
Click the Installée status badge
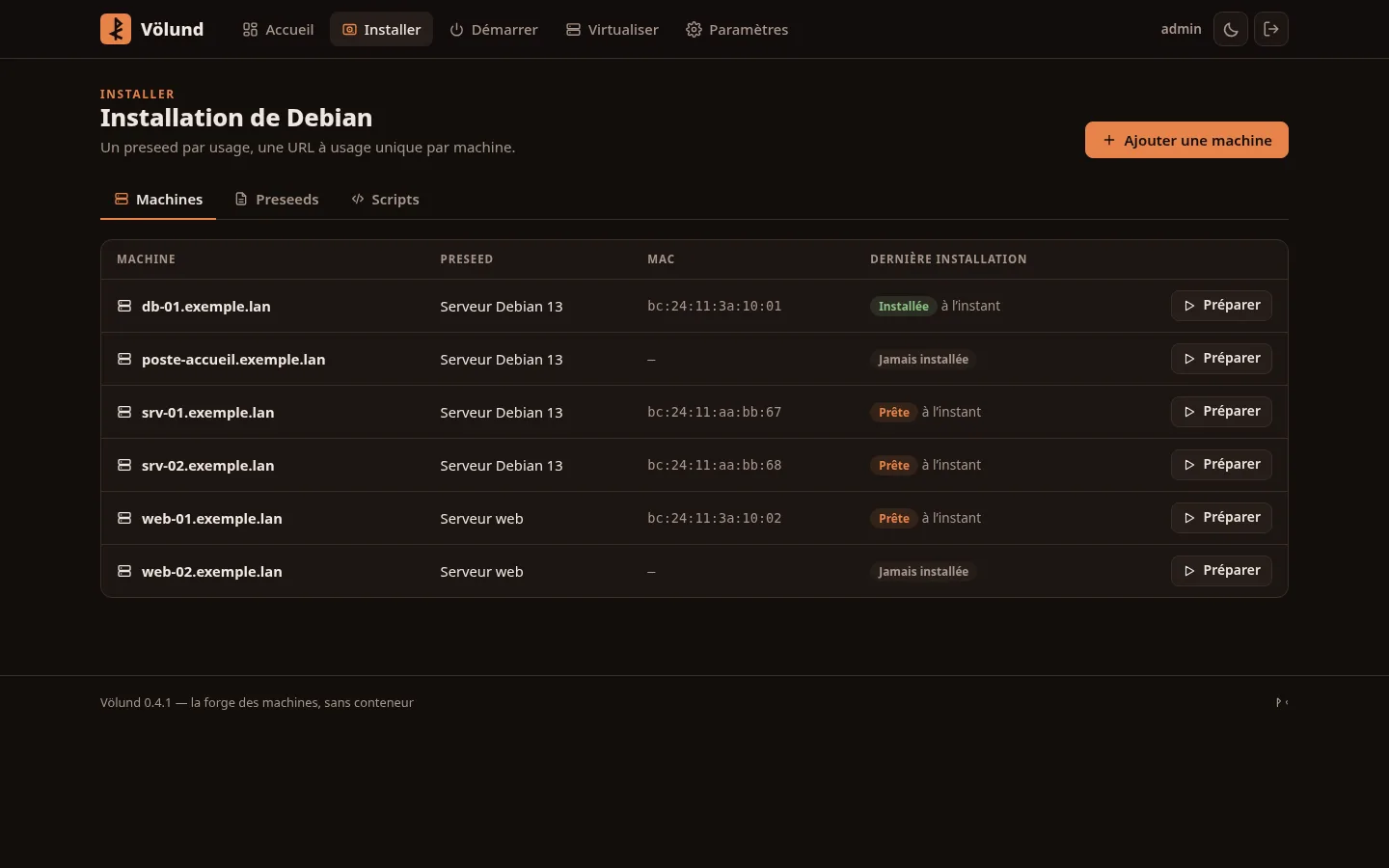(904, 306)
